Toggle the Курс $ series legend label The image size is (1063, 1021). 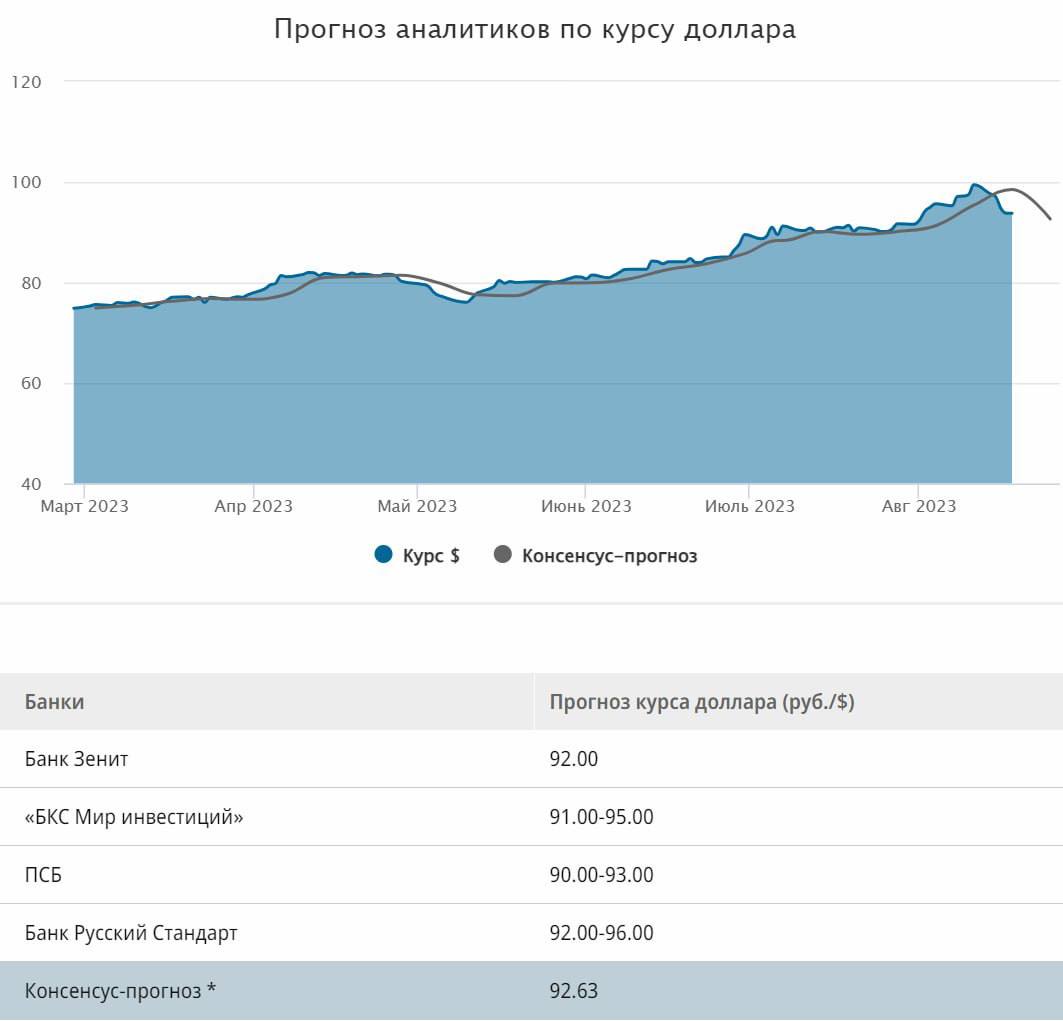tap(431, 556)
